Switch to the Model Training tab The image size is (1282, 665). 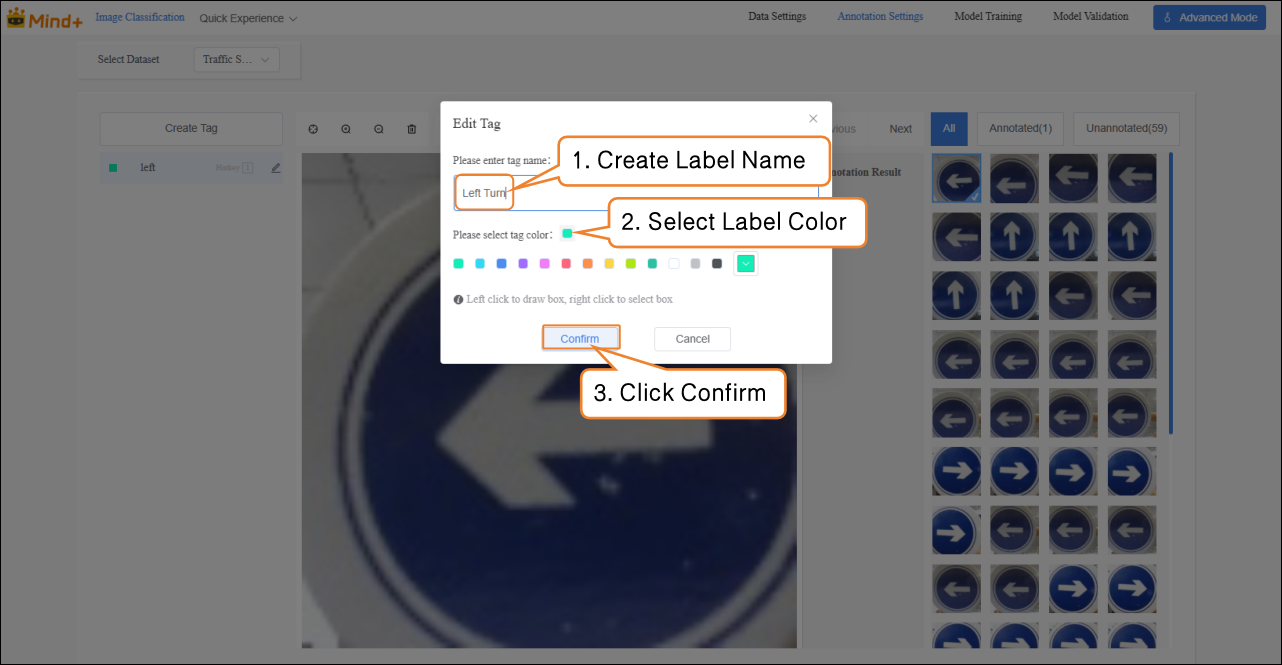988,17
